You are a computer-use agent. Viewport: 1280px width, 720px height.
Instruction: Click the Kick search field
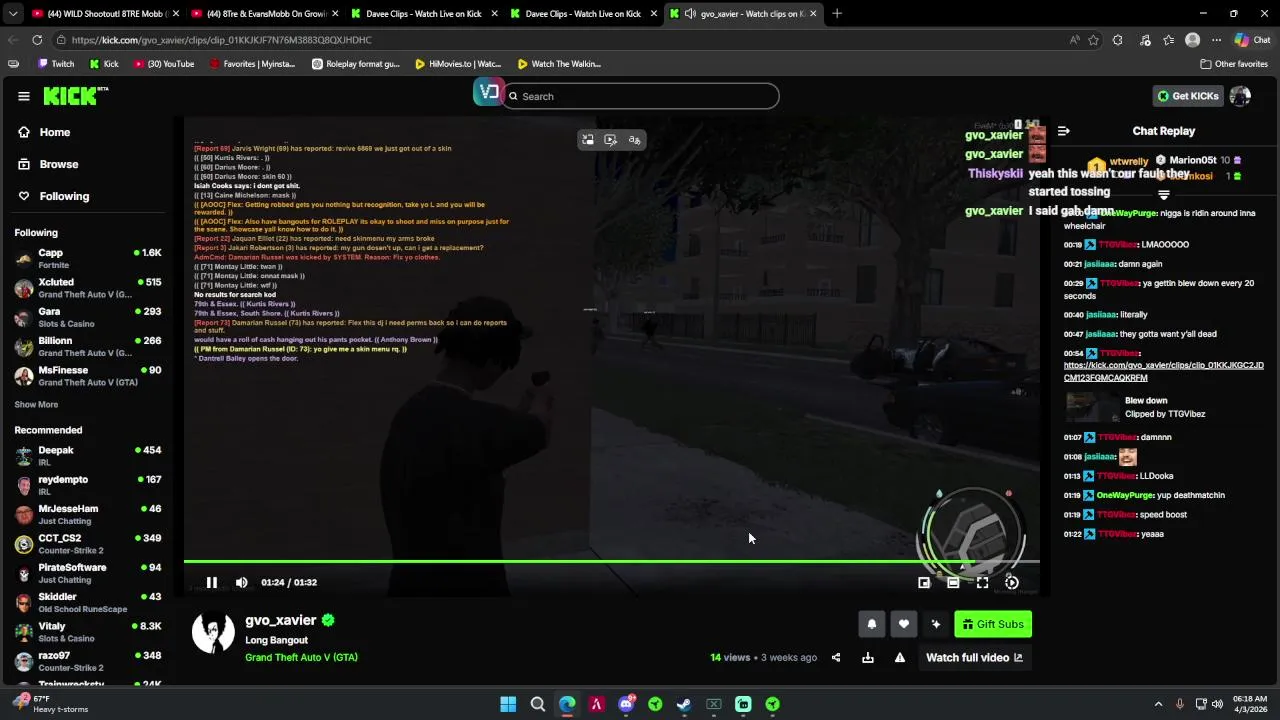click(640, 96)
